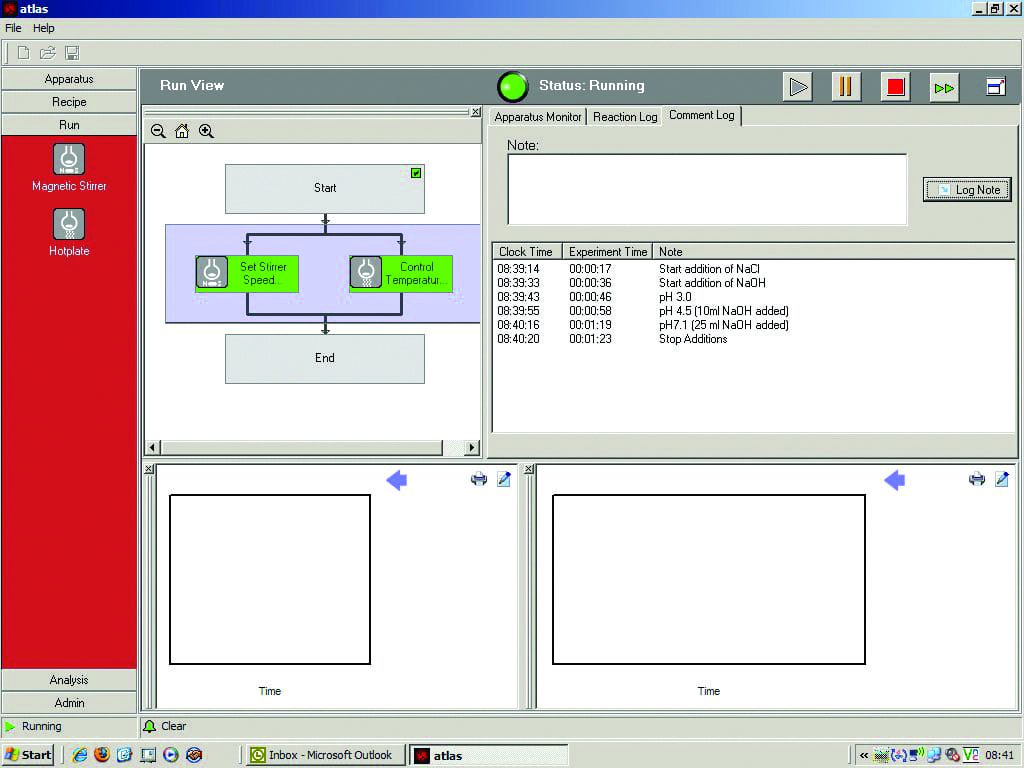
Task: Open the Run sidebar section
Action: (69, 125)
